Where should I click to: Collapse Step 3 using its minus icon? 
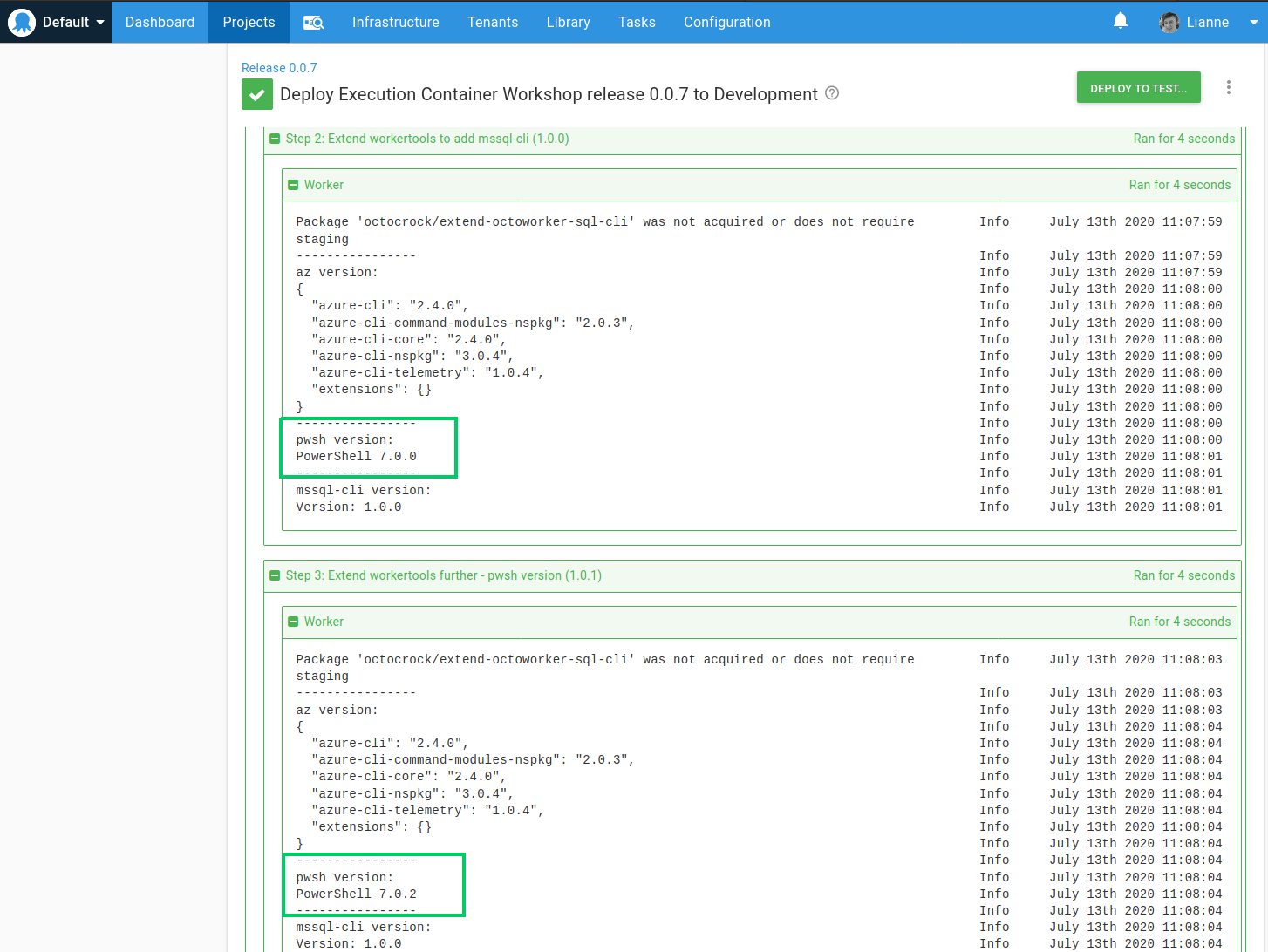[275, 575]
